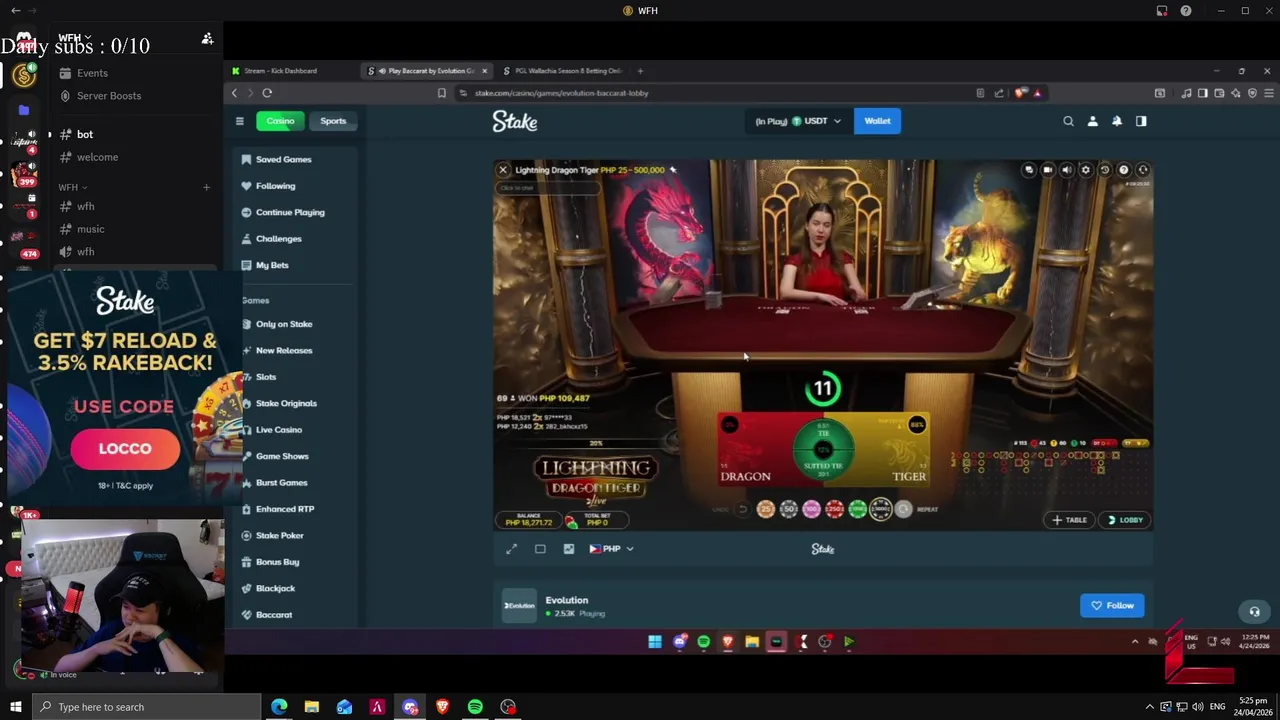The image size is (1280, 720).
Task: Open the Evolution provider link
Action: (567, 600)
